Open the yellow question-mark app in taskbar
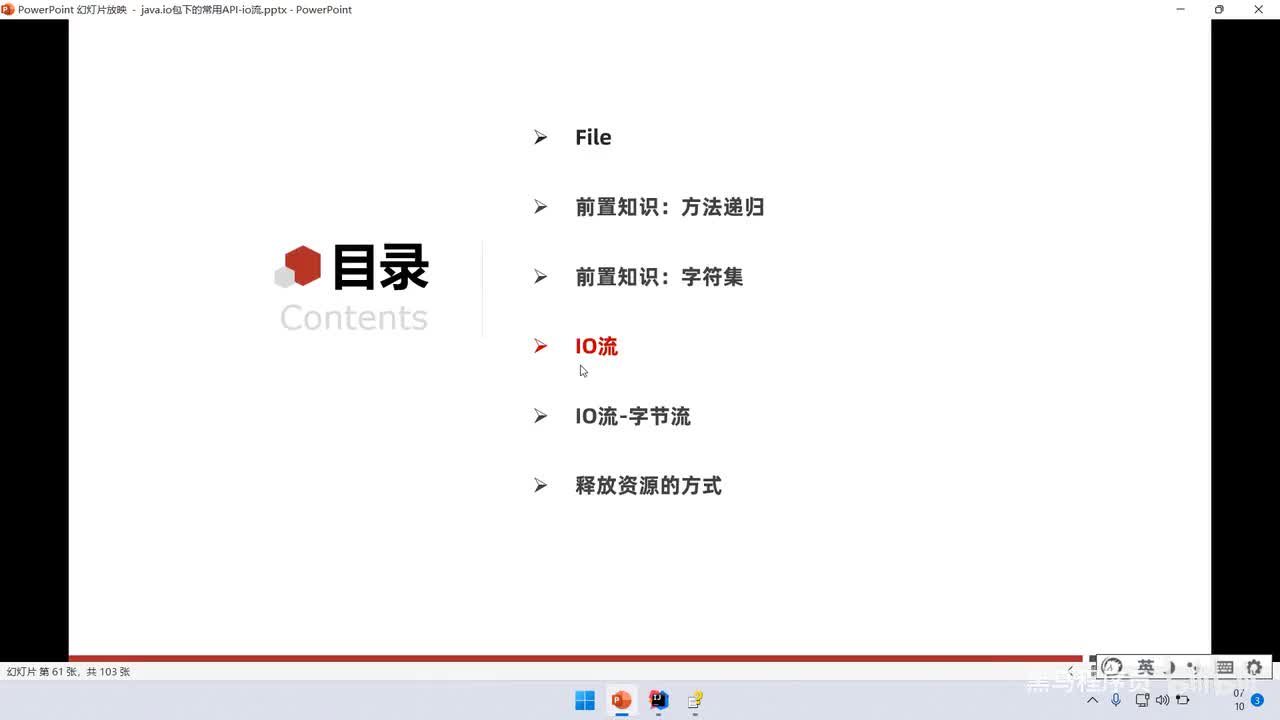This screenshot has height=720, width=1280. pos(695,700)
